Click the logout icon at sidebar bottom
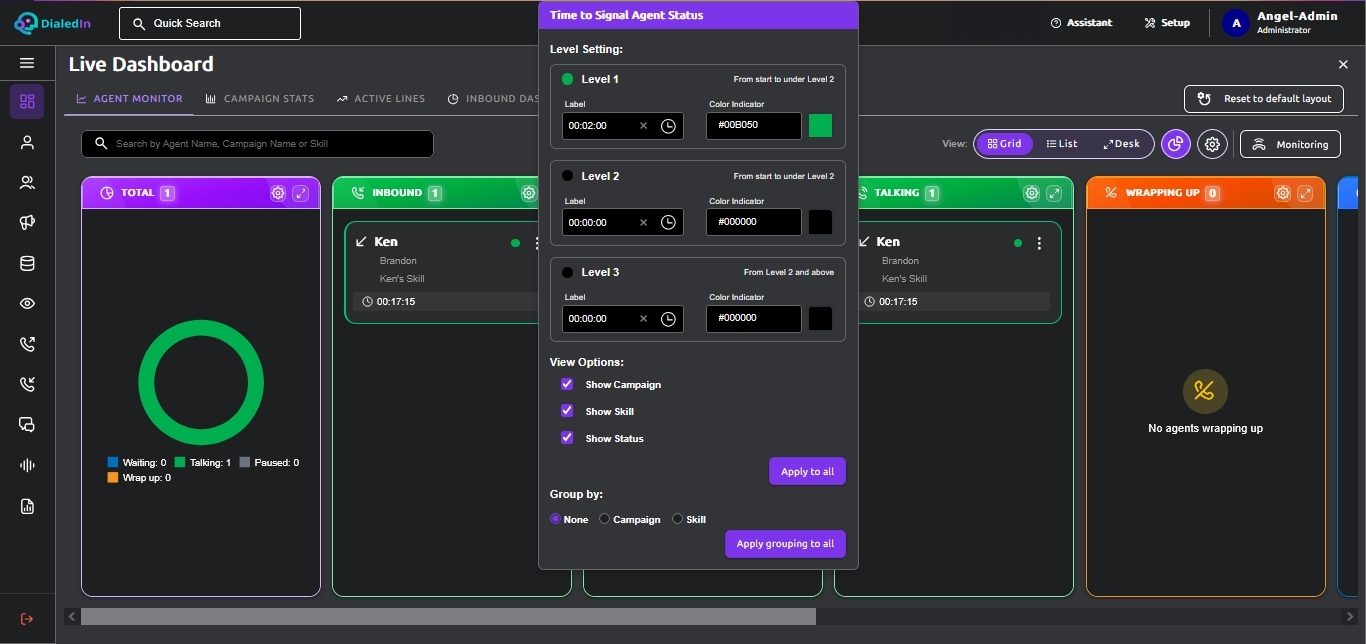 point(27,619)
